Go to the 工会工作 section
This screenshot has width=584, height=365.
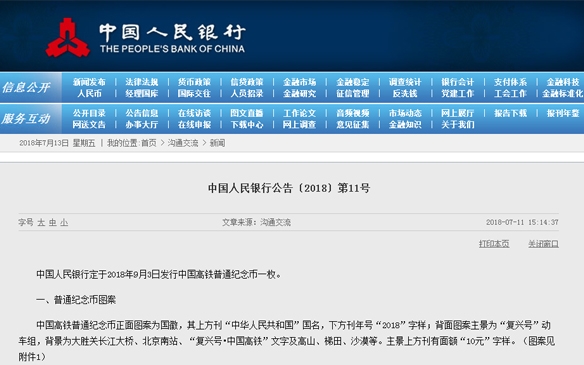tap(510, 93)
